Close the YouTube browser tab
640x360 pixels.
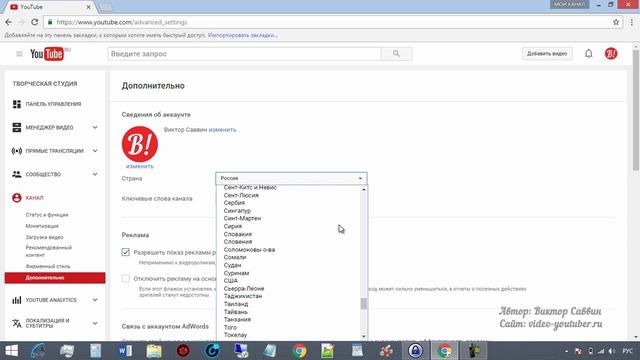pos(89,7)
